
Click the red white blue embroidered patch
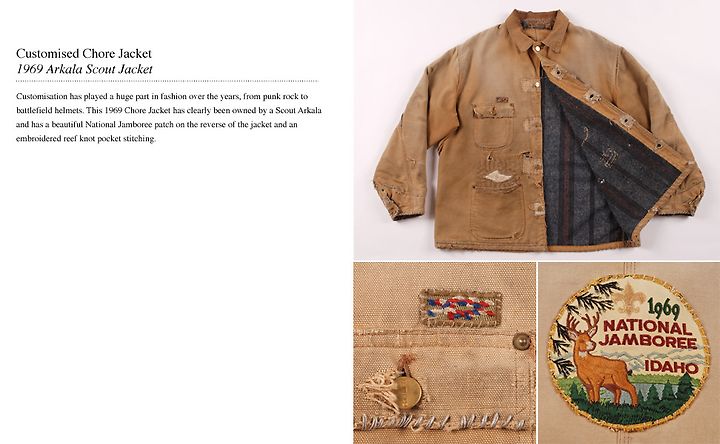(460, 308)
